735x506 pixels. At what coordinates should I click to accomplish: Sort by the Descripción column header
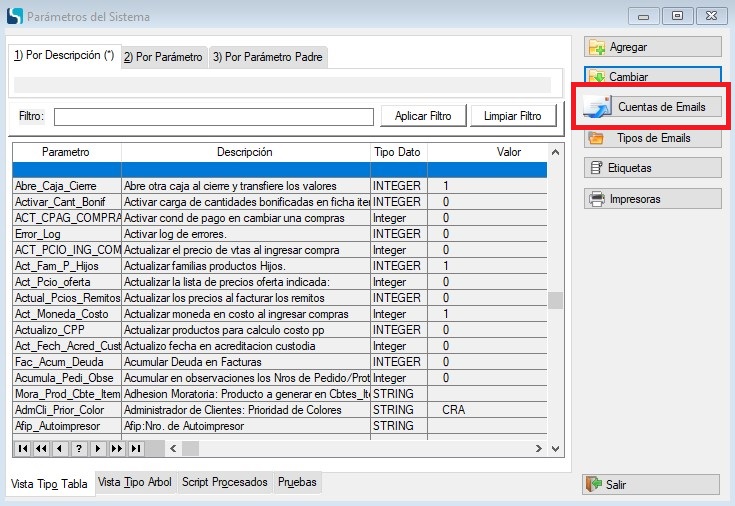(244, 152)
